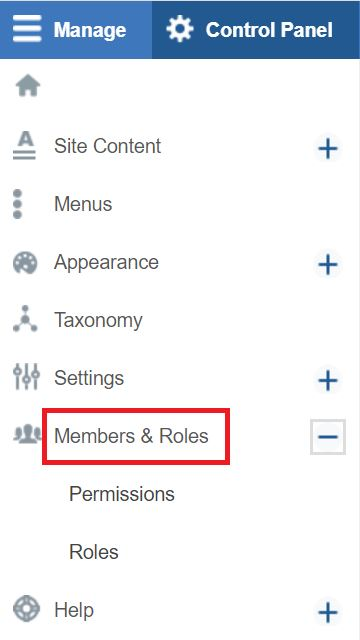The height and width of the screenshot is (640, 360).
Task: Open the Permissions submenu item
Action: point(122,494)
